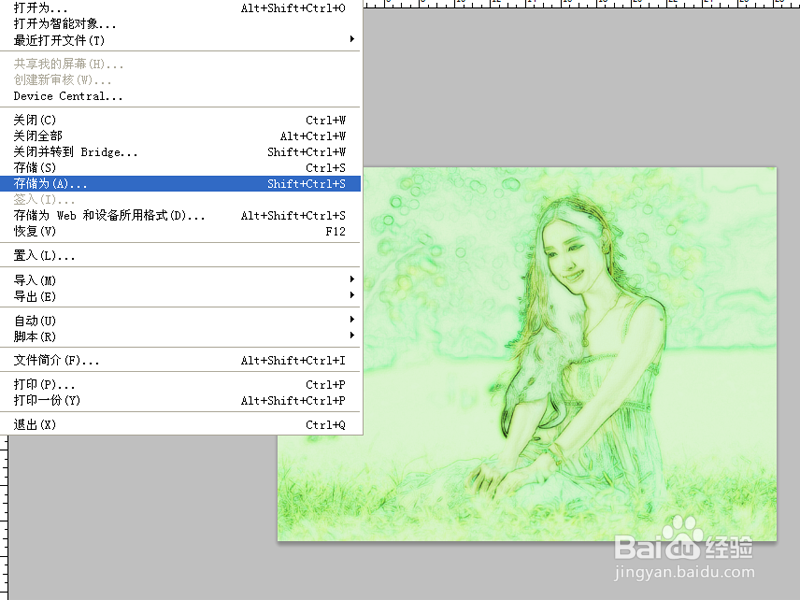
Task: Expand arrow beside 导入(M)
Action: point(352,279)
